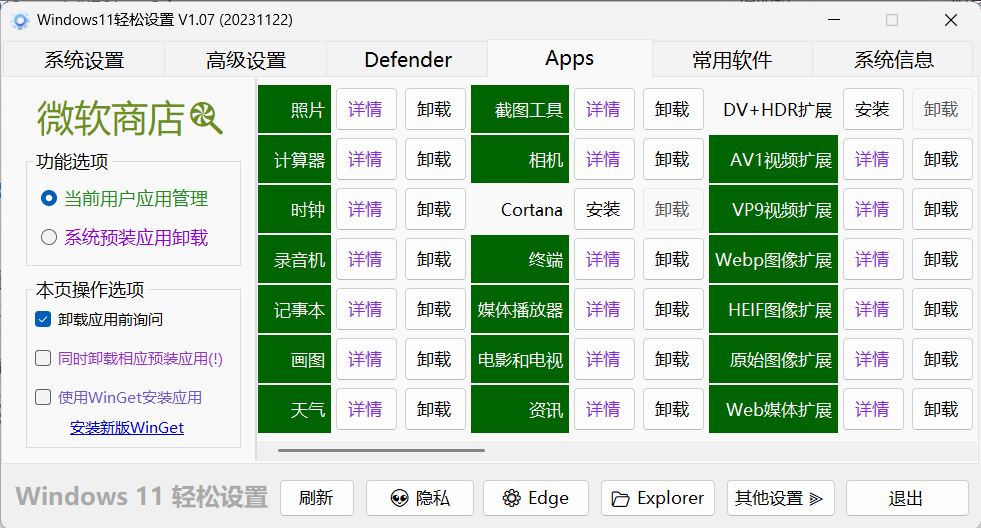Screen dimensions: 981x528
Task: Enable 同时卸载相应预装应用 checkbox
Action: pyautogui.click(x=43, y=358)
